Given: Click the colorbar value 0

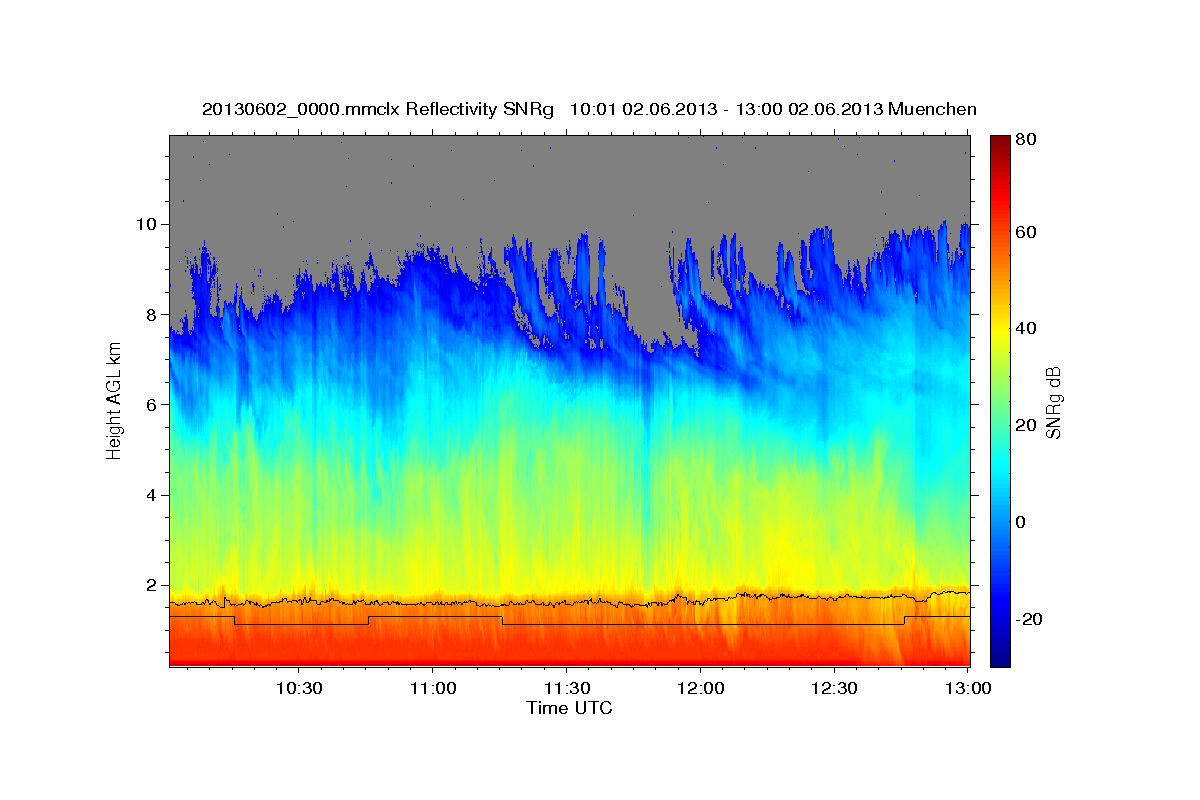Looking at the screenshot, I should tap(1020, 522).
